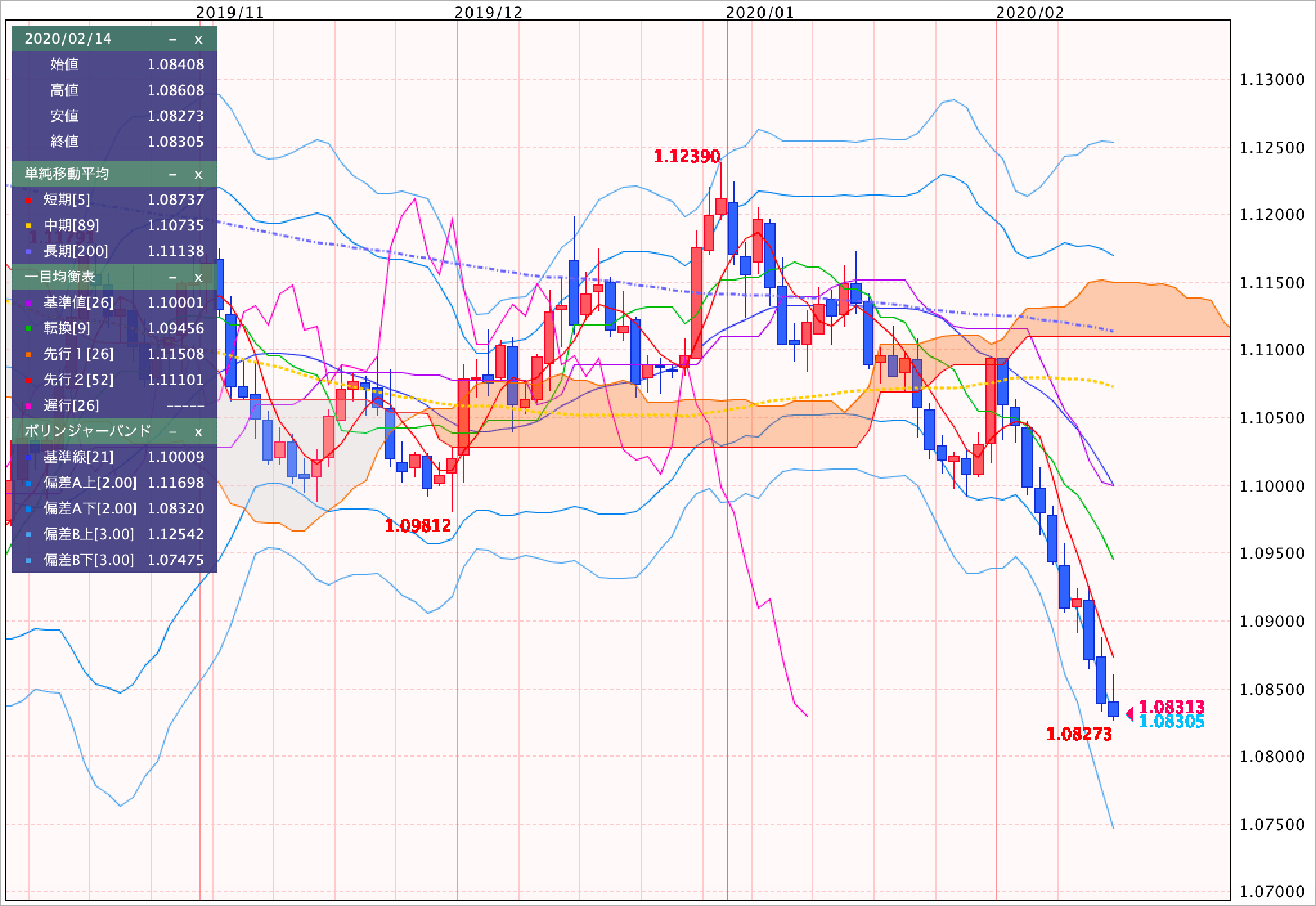The height and width of the screenshot is (906, 1316).
Task: Click magenta color marker for 遅行[26]
Action: pos(28,406)
